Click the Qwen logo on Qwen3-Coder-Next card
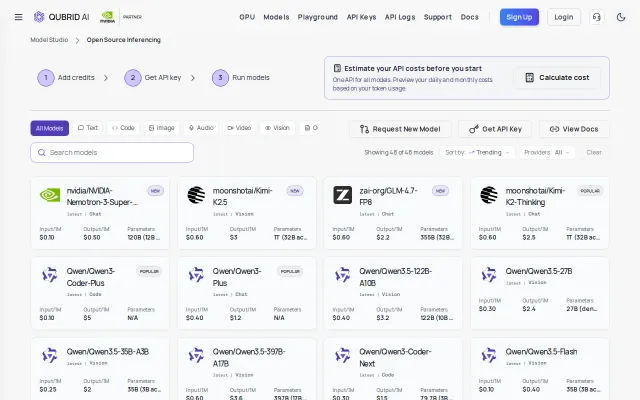This screenshot has width=640, height=400. [x=342, y=356]
